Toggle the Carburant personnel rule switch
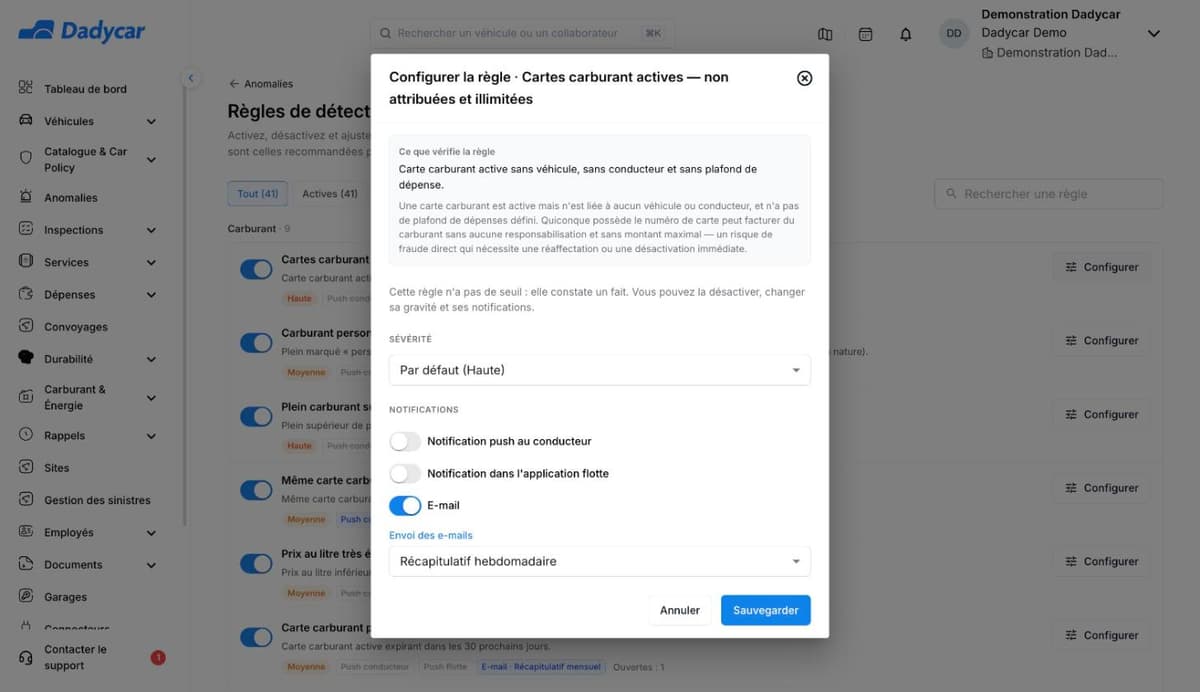This screenshot has width=1200, height=692. (257, 343)
